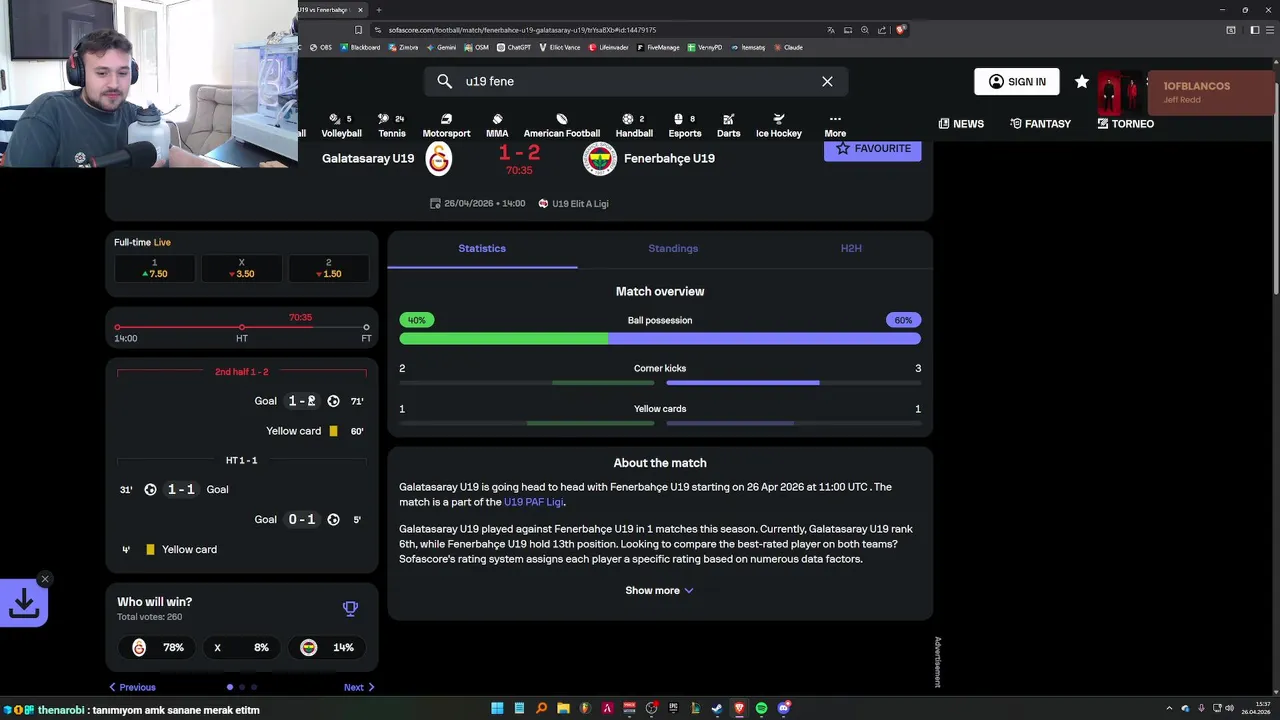
Task: Open Steam from the taskbar
Action: (717, 708)
